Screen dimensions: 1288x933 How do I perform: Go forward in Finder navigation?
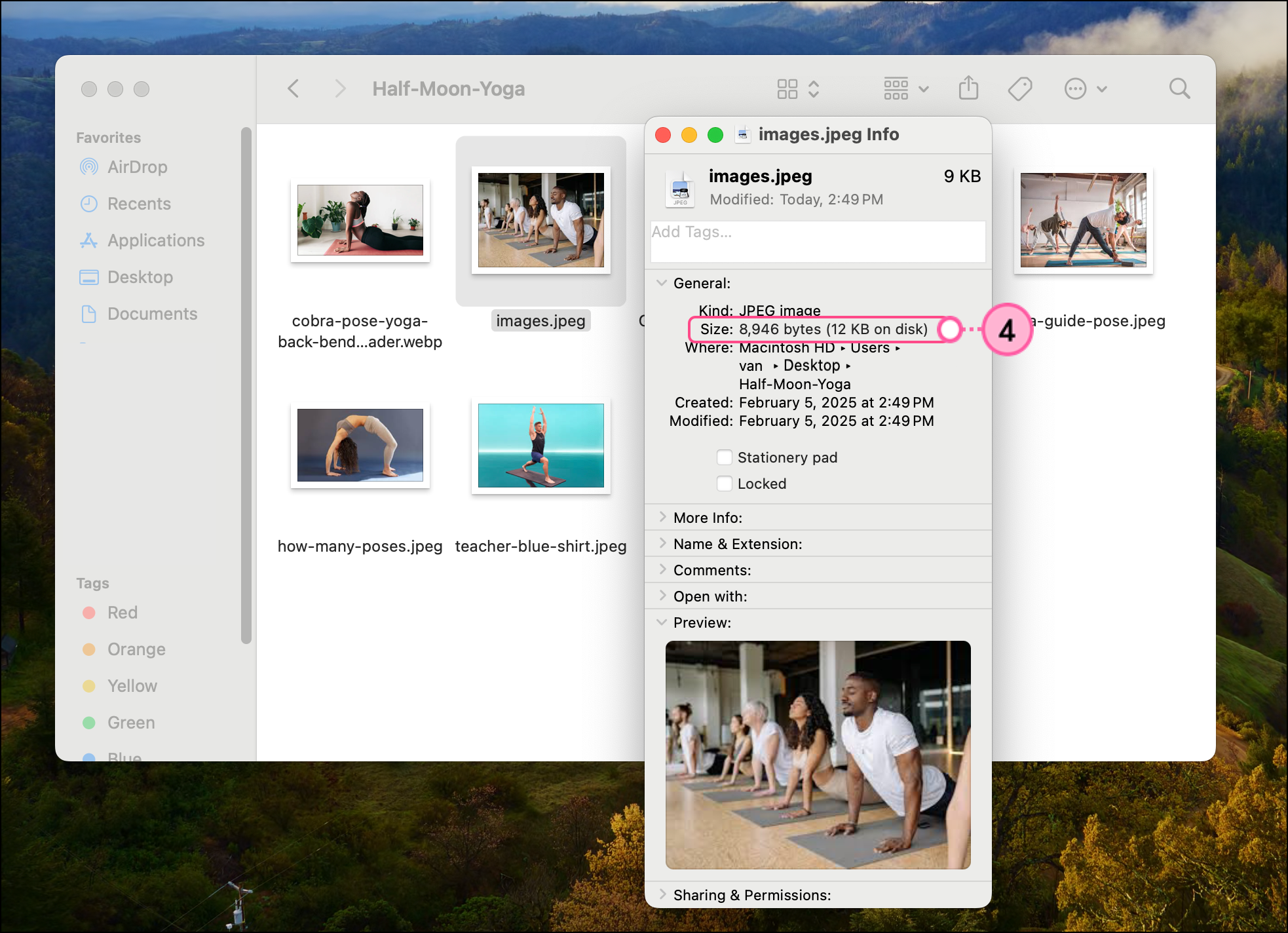339,88
